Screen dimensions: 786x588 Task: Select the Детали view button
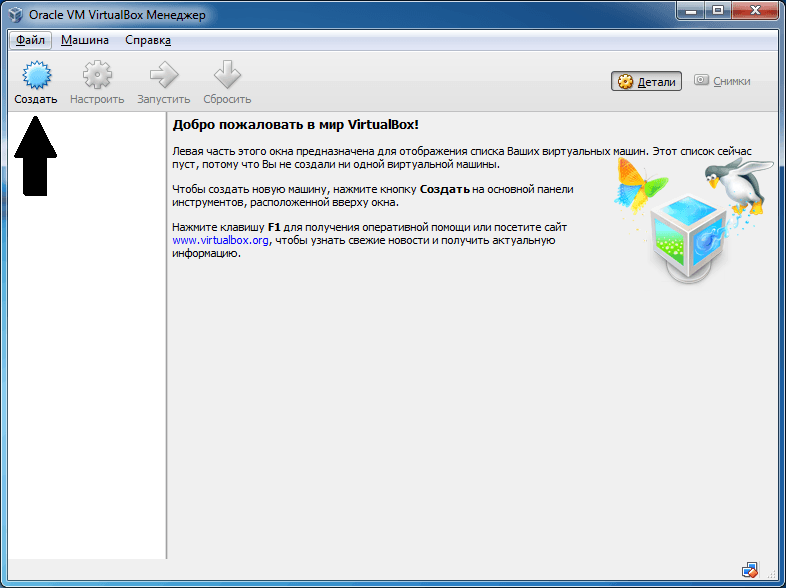click(x=646, y=81)
